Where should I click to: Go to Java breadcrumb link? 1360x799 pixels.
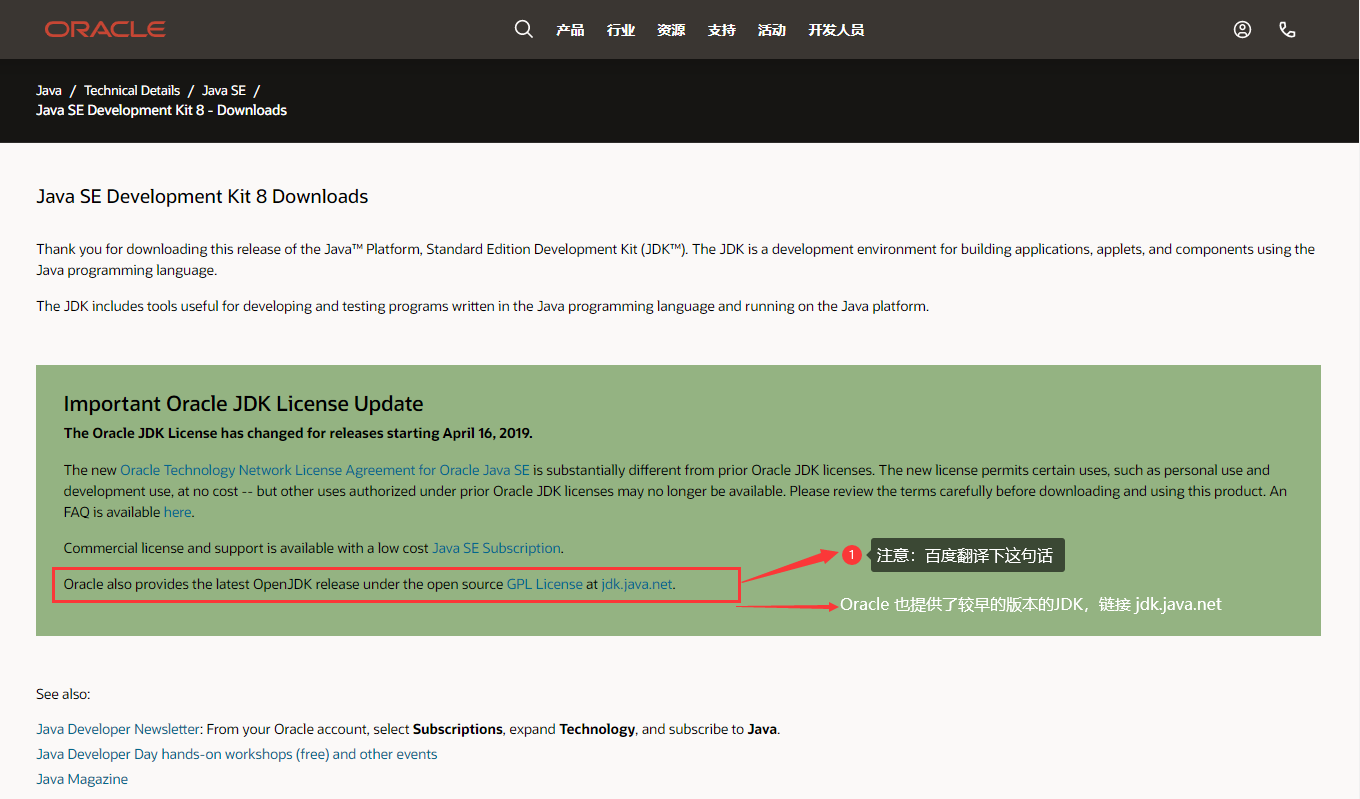(49, 90)
